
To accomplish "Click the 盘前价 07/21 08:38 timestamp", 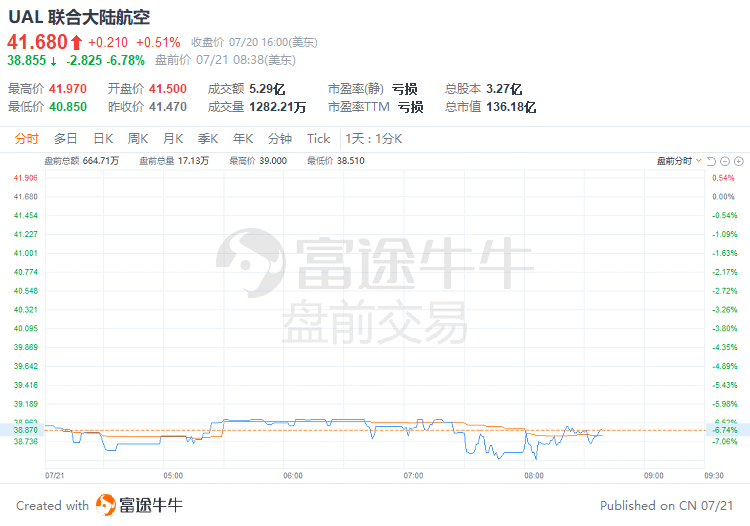I will click(x=225, y=60).
